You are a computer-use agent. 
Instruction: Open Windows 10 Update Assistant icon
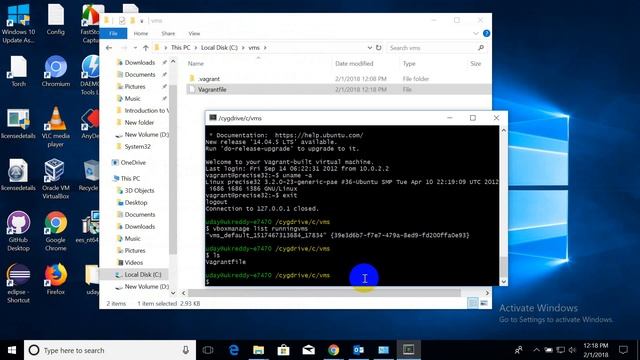click(18, 24)
